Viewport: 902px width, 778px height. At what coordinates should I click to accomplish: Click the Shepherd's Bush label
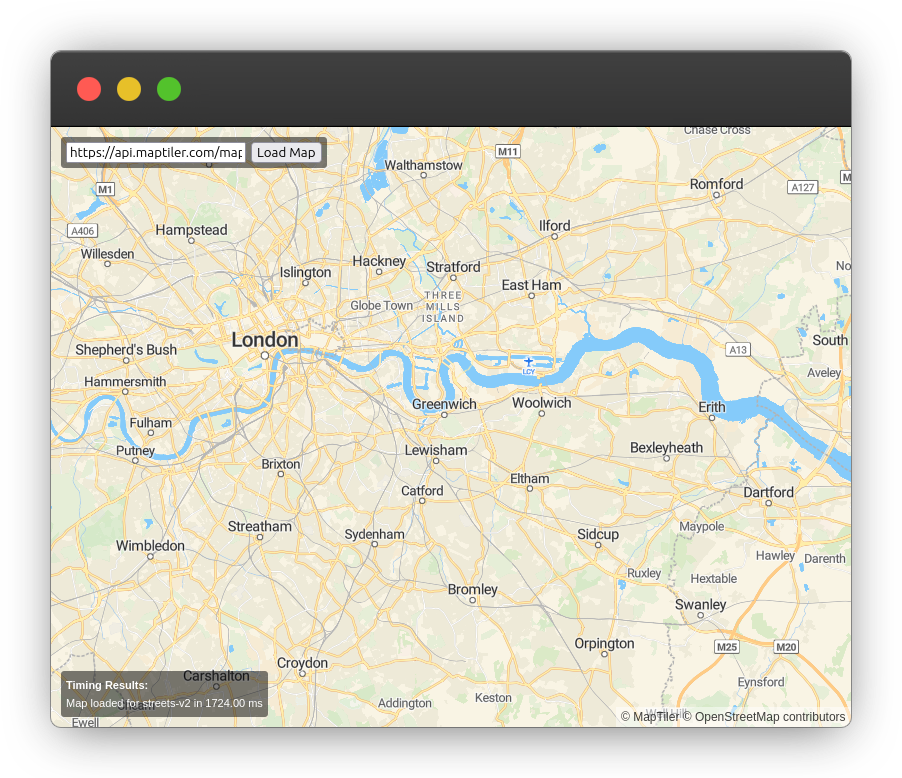[126, 350]
